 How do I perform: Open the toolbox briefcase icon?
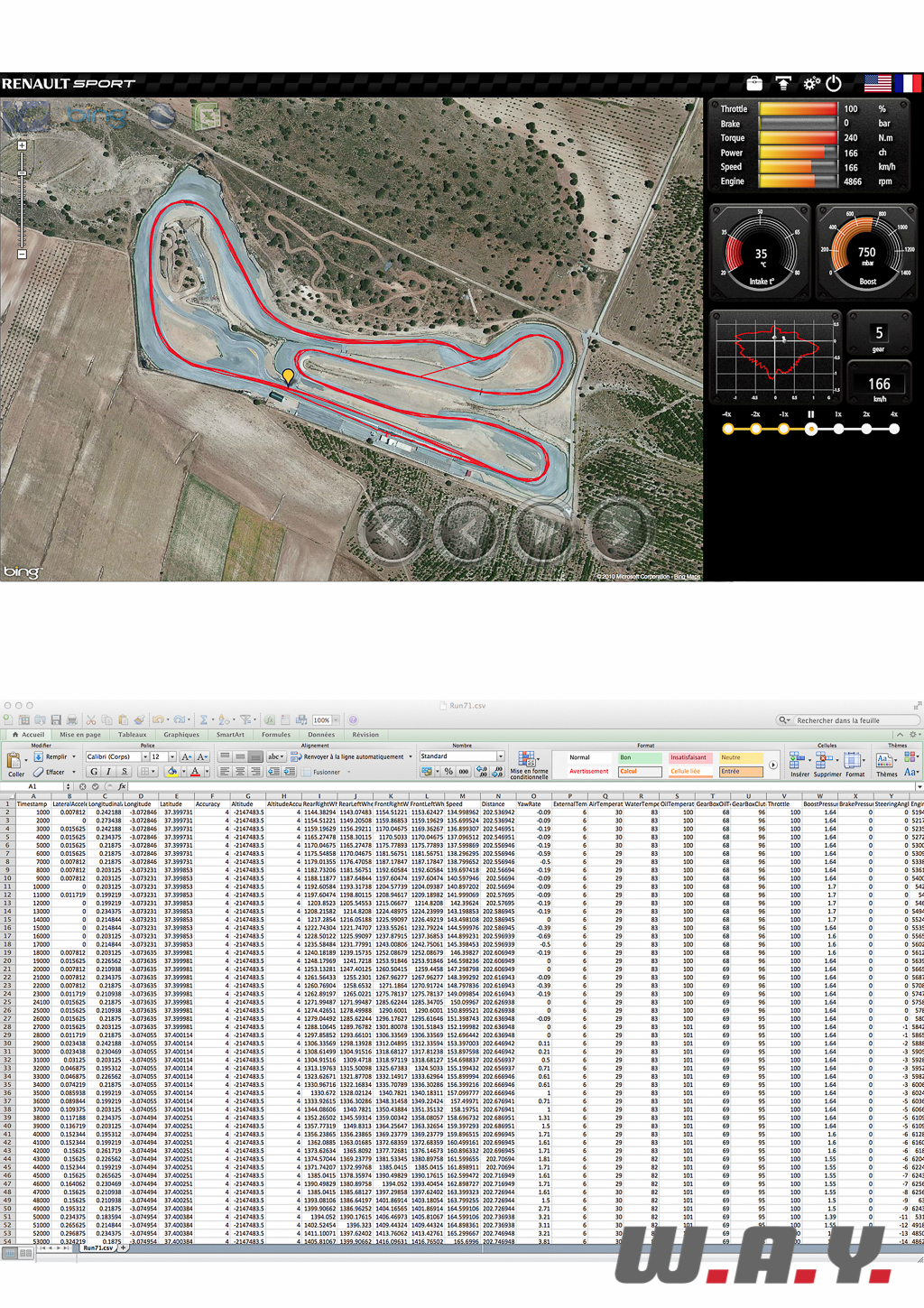pyautogui.click(x=754, y=84)
